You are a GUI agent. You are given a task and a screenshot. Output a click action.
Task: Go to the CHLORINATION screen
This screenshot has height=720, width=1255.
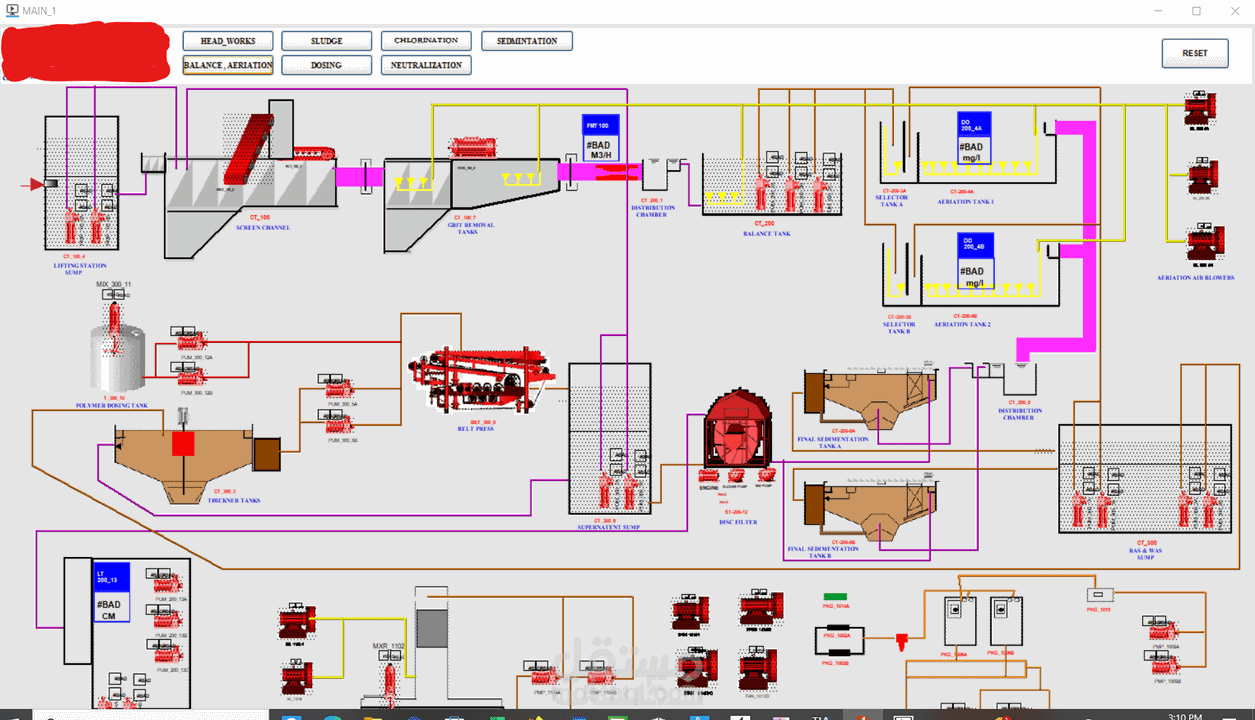[x=426, y=41]
